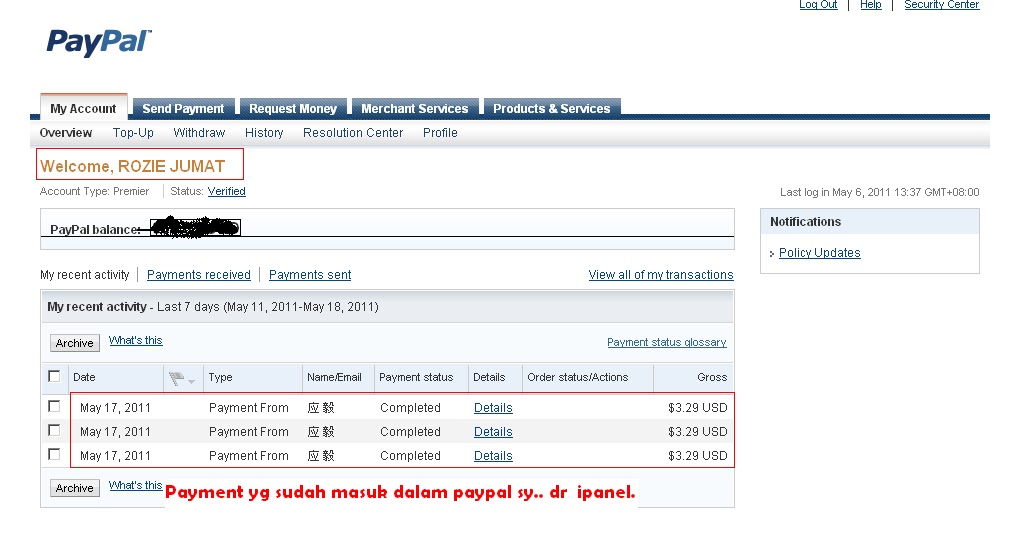
Task: Click the lower Archive button
Action: (x=75, y=488)
